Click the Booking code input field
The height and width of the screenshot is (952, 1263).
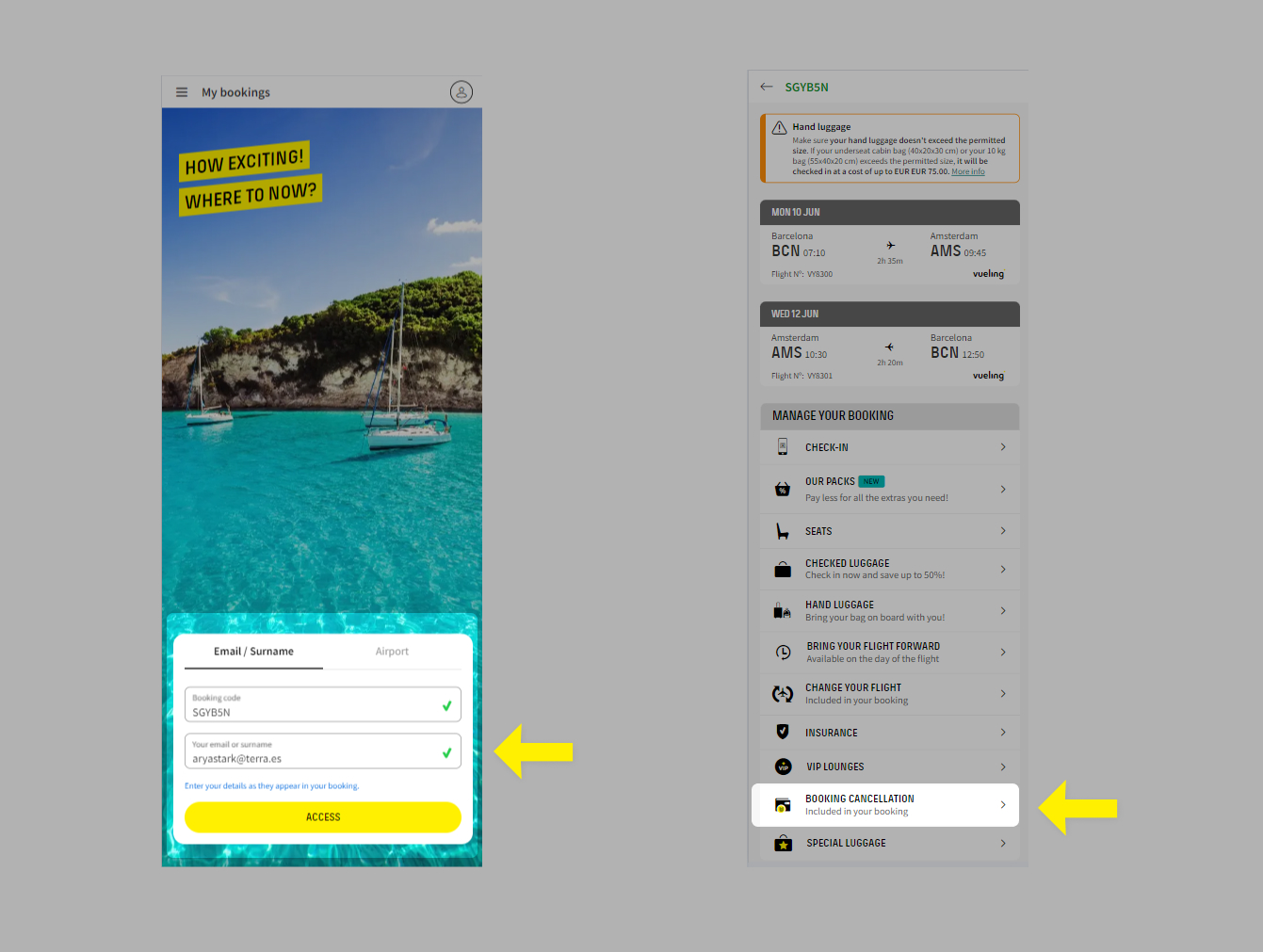[x=314, y=706]
